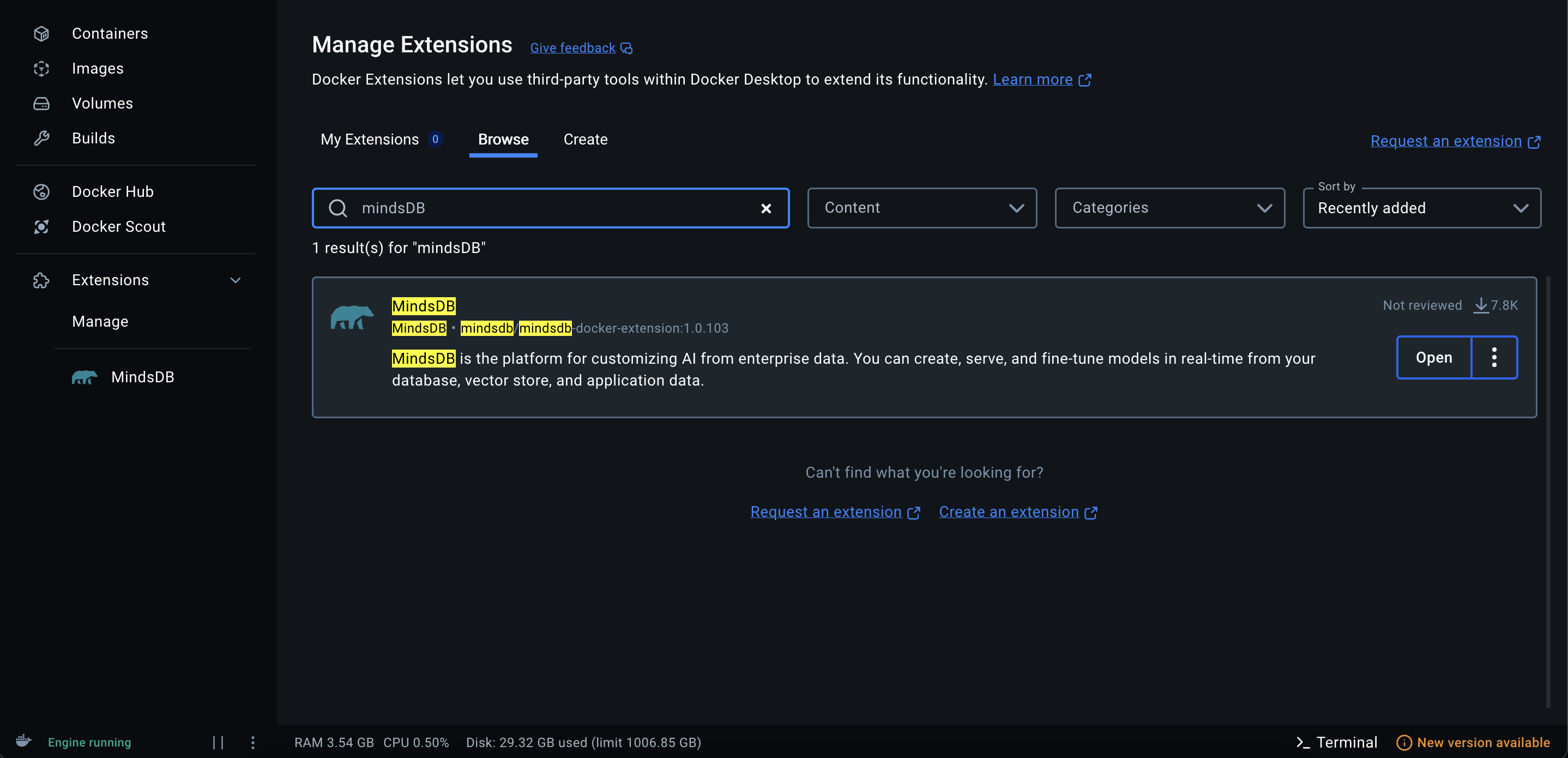Open Containers via its cube icon
1568x758 pixels.
(x=41, y=33)
